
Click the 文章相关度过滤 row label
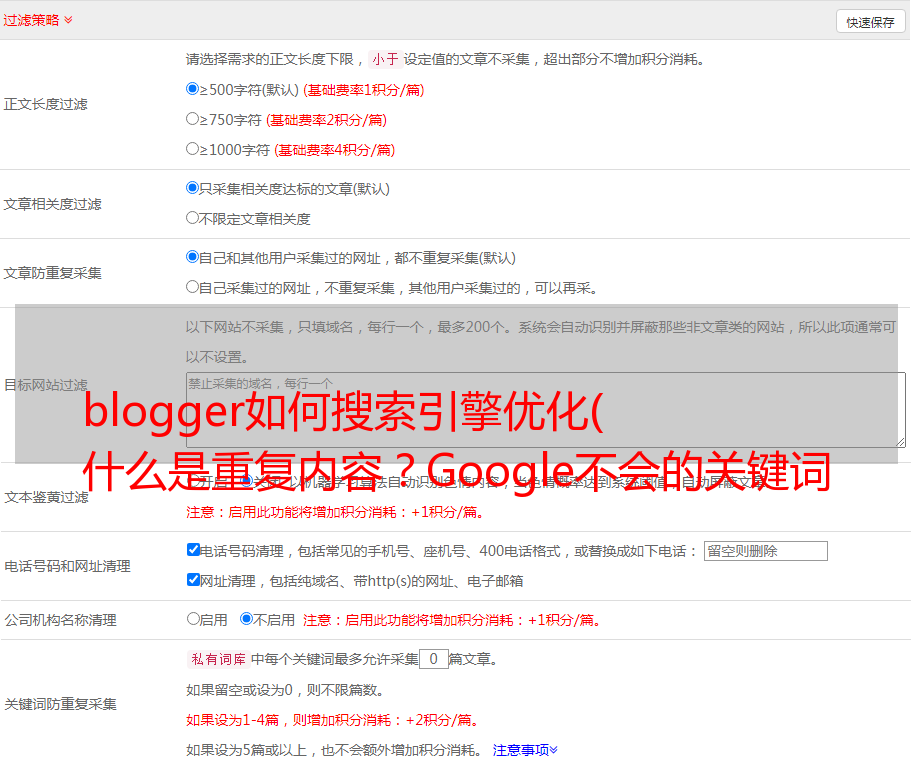[52, 204]
